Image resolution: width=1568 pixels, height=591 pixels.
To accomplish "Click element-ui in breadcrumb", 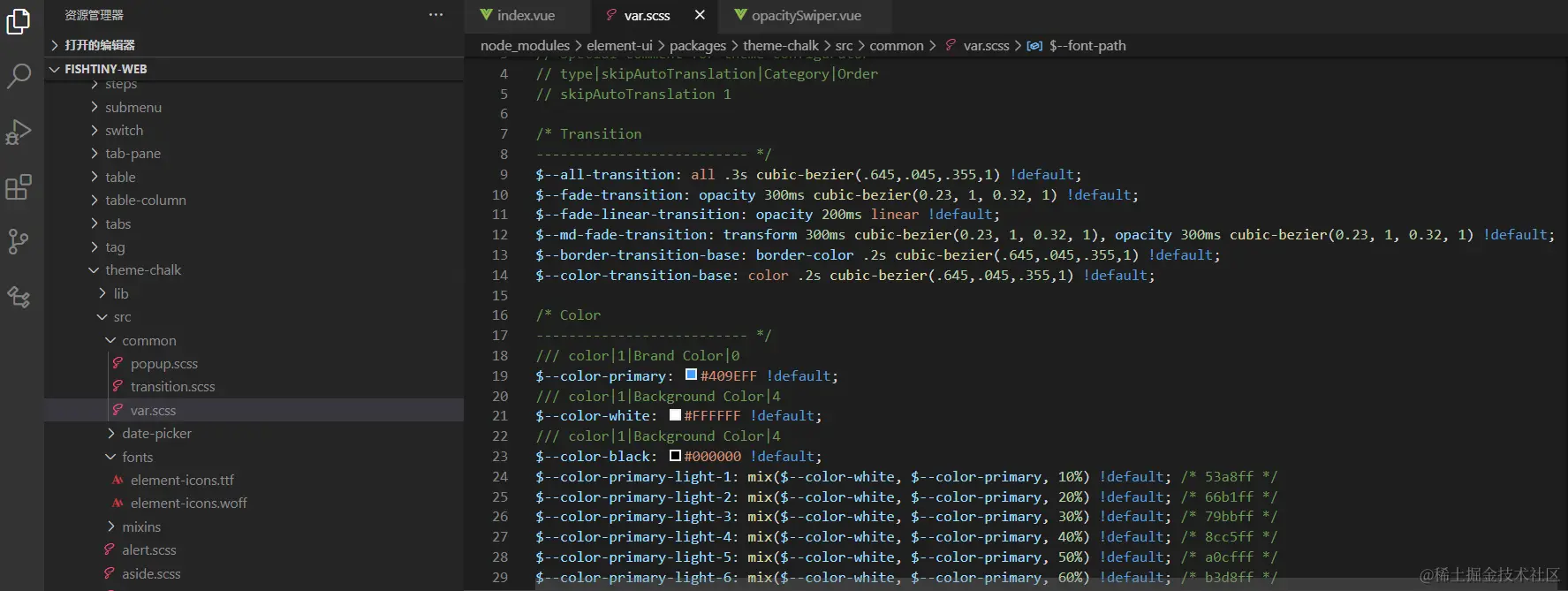I will pos(619,45).
